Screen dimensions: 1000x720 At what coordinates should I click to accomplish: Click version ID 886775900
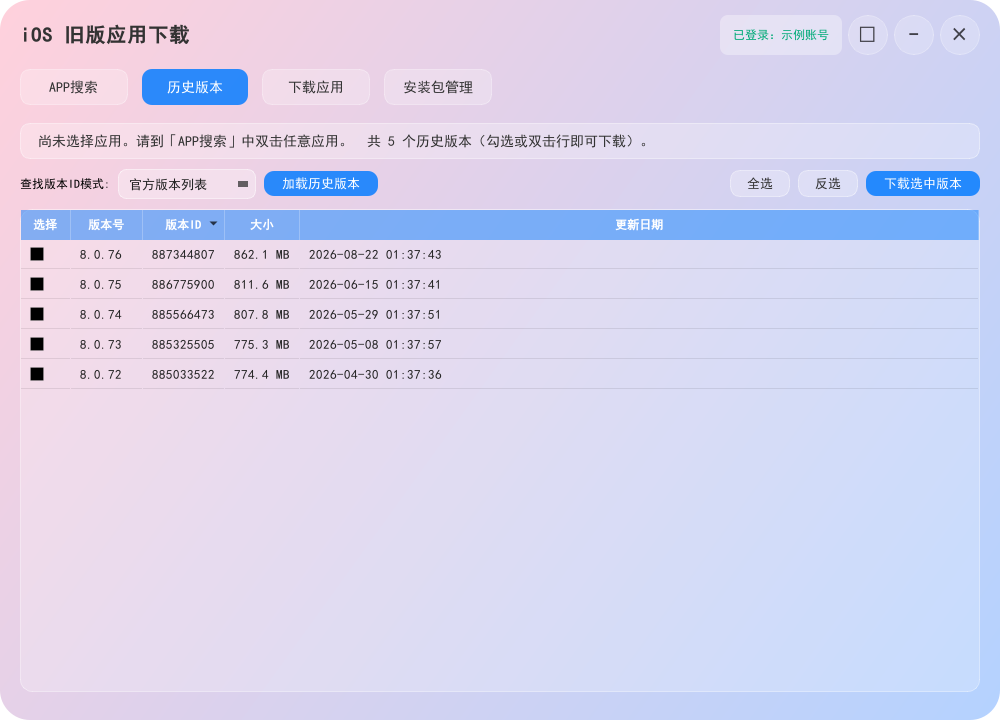[x=183, y=285]
